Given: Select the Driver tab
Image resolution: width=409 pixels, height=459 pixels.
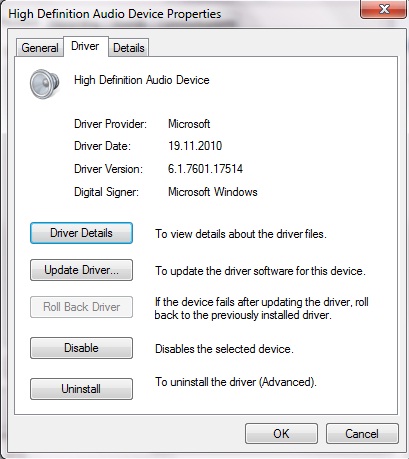Looking at the screenshot, I should pyautogui.click(x=85, y=46).
